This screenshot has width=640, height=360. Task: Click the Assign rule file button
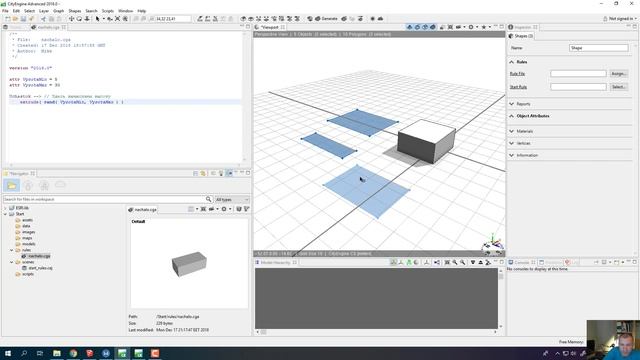pos(619,74)
